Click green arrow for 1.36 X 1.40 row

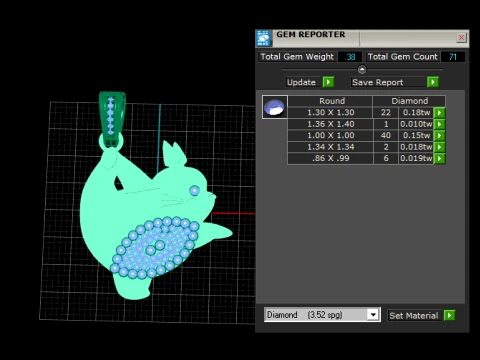[439, 124]
